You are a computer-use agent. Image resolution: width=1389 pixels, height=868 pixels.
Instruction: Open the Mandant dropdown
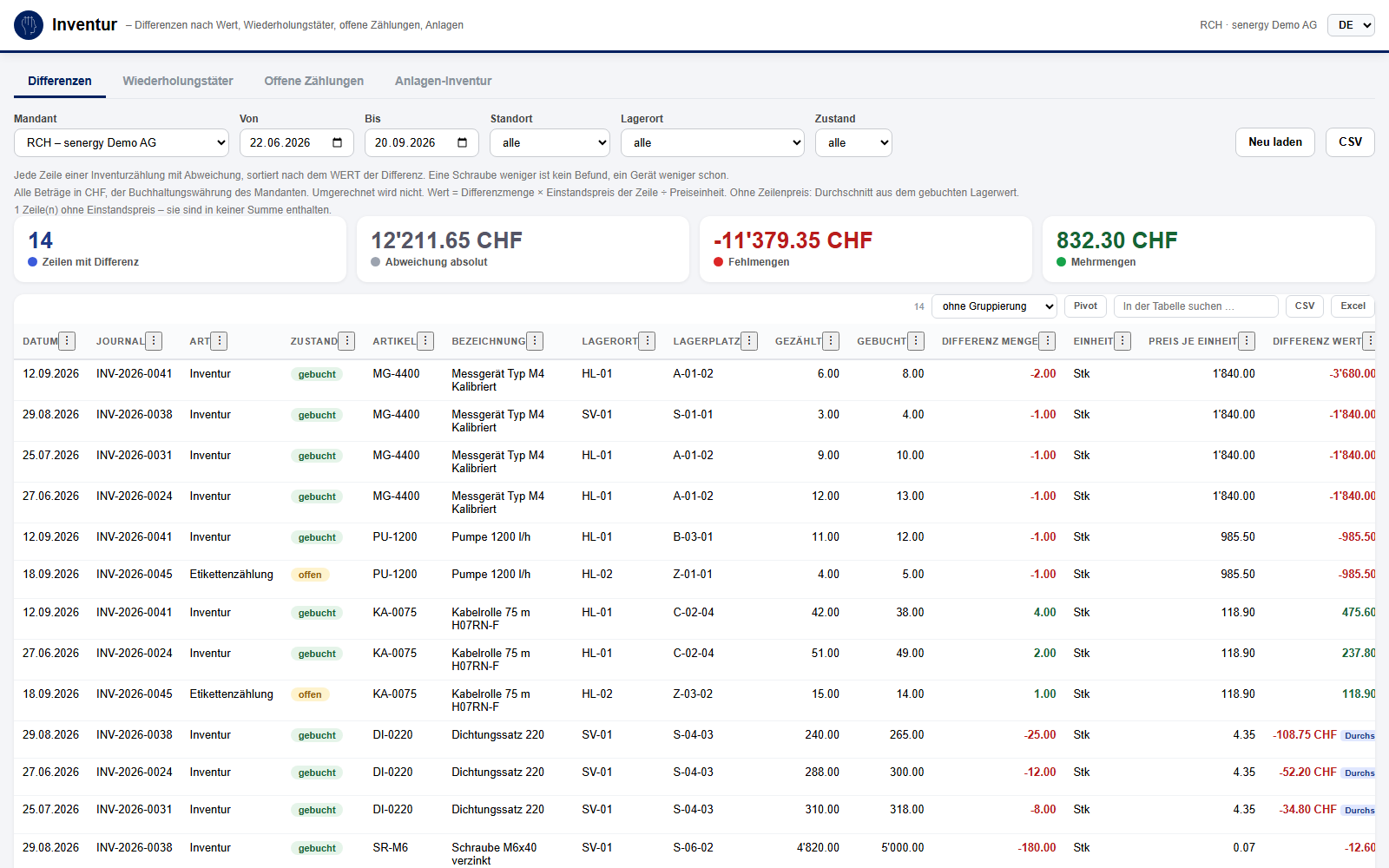(x=122, y=143)
